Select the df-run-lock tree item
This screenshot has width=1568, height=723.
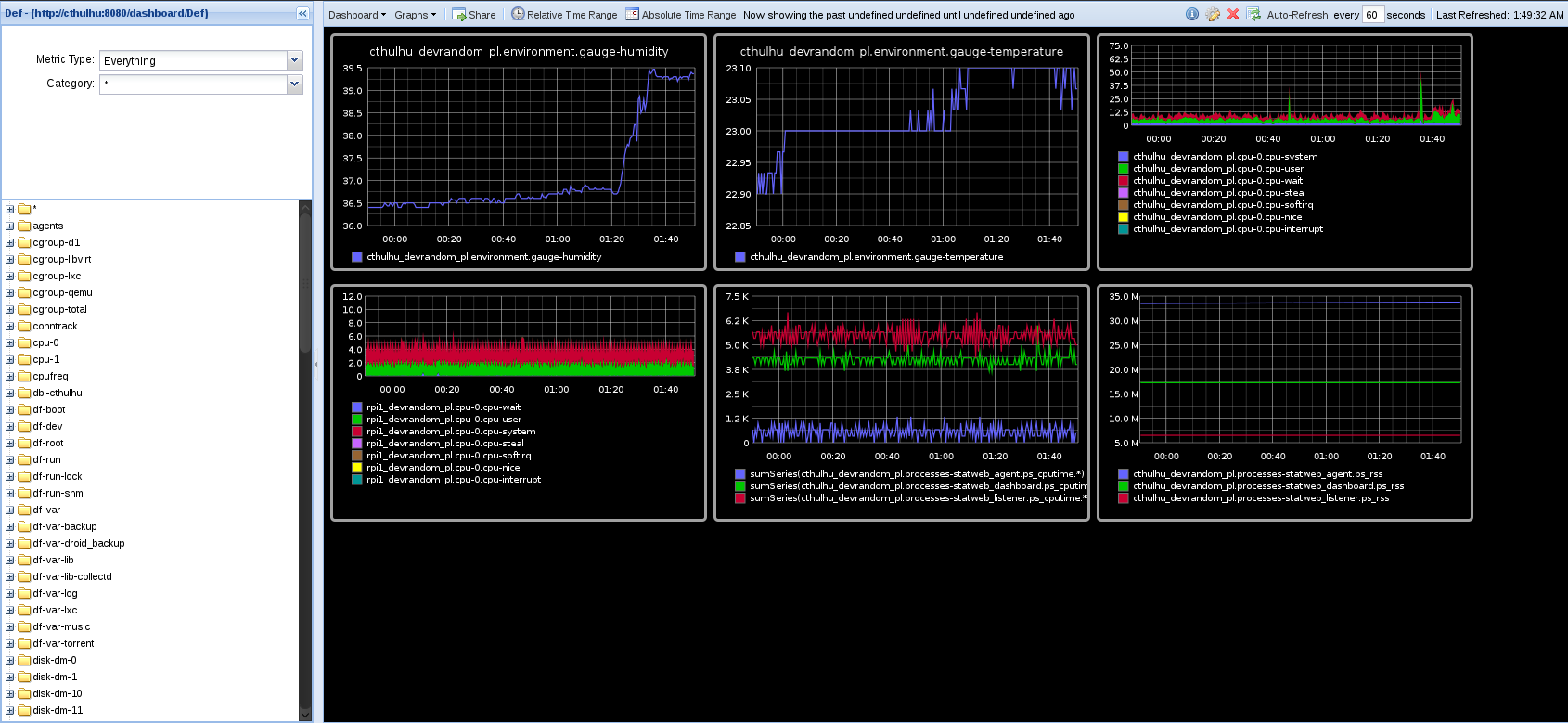pyautogui.click(x=58, y=476)
